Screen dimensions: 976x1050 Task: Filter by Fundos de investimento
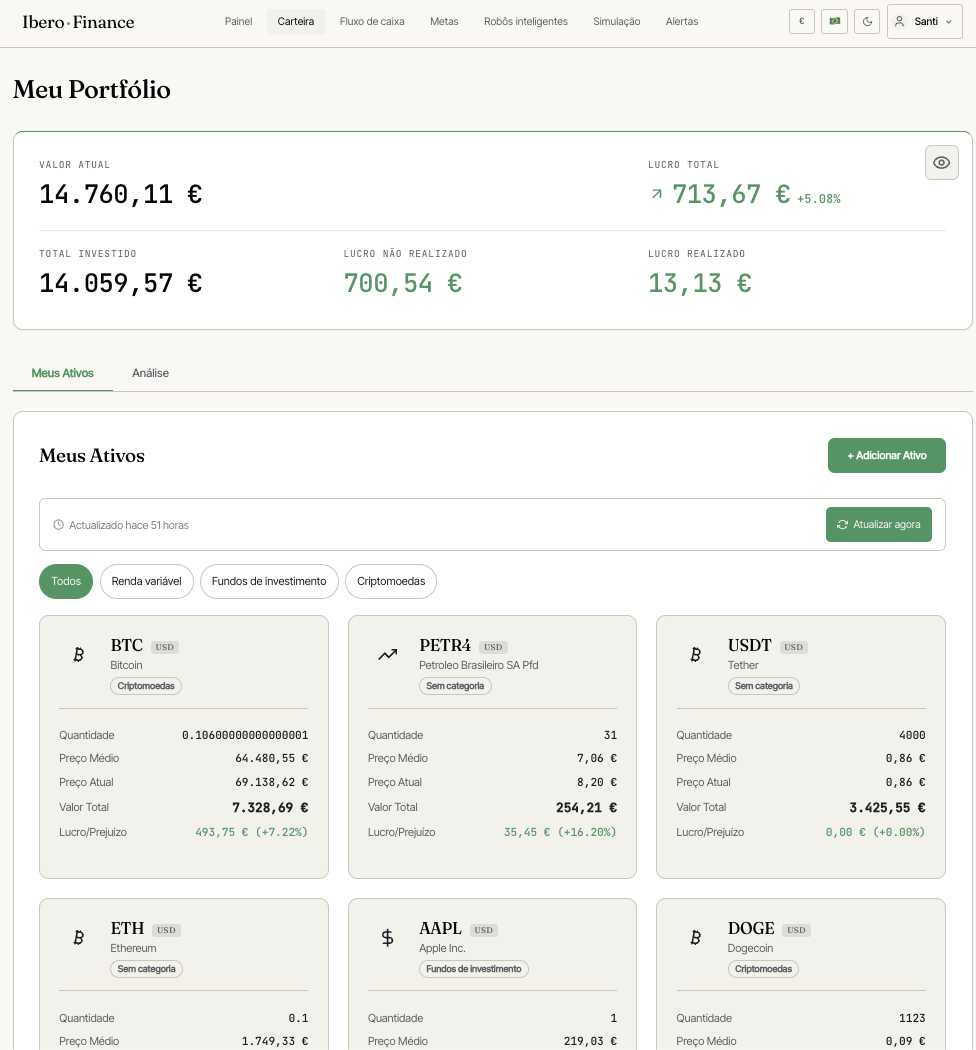pyautogui.click(x=269, y=581)
